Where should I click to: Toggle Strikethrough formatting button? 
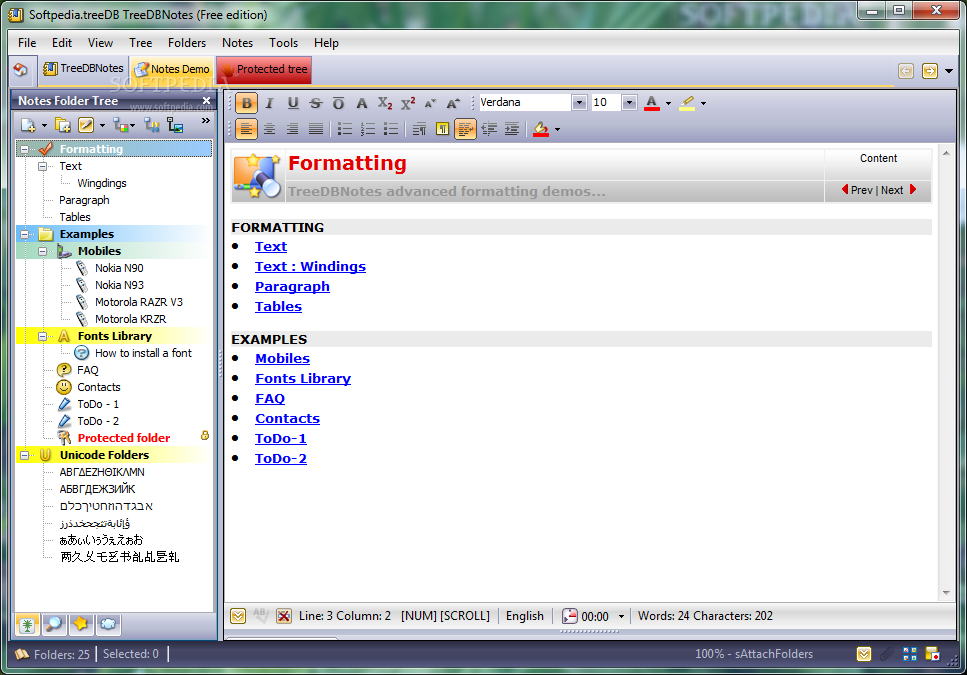pos(316,103)
